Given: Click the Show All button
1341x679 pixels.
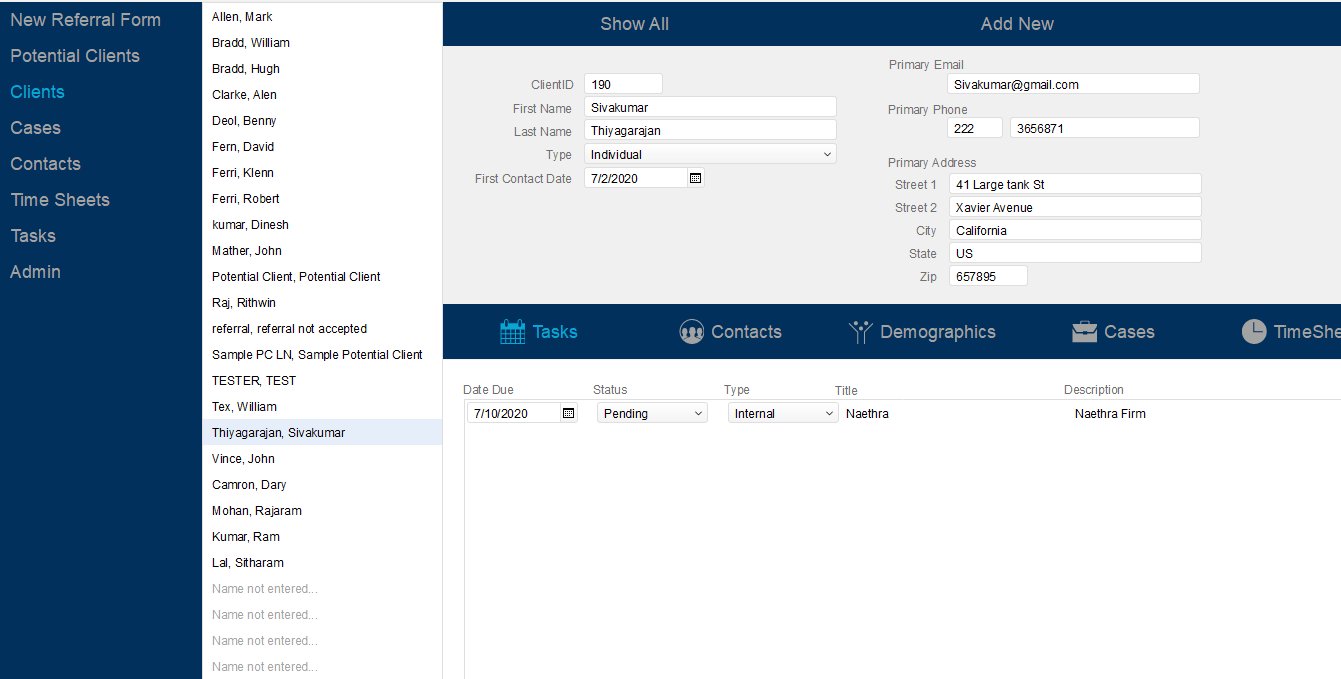Looking at the screenshot, I should click(634, 24).
